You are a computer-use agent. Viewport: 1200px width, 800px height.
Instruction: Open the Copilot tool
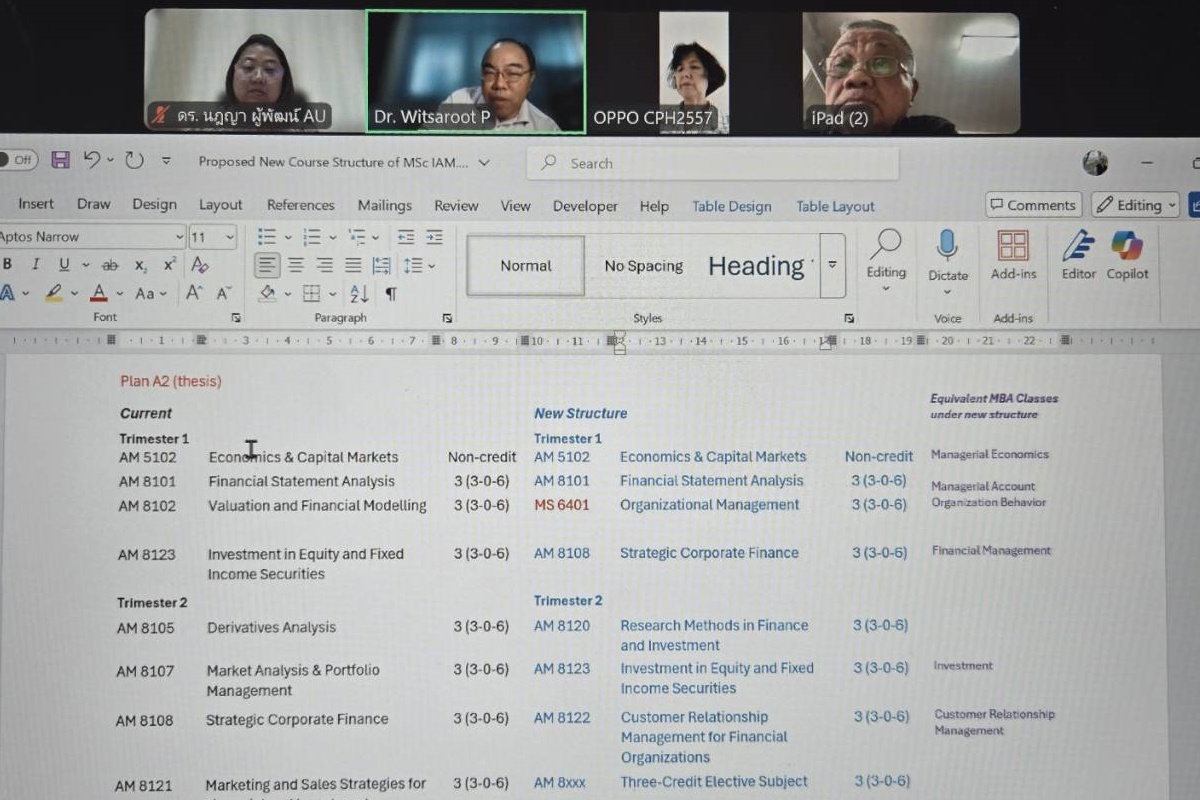coord(1127,254)
